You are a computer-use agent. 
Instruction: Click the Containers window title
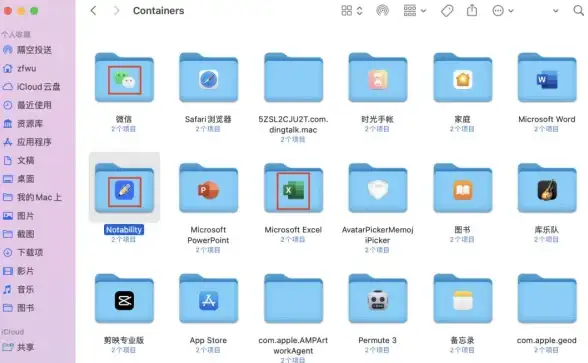coord(159,10)
